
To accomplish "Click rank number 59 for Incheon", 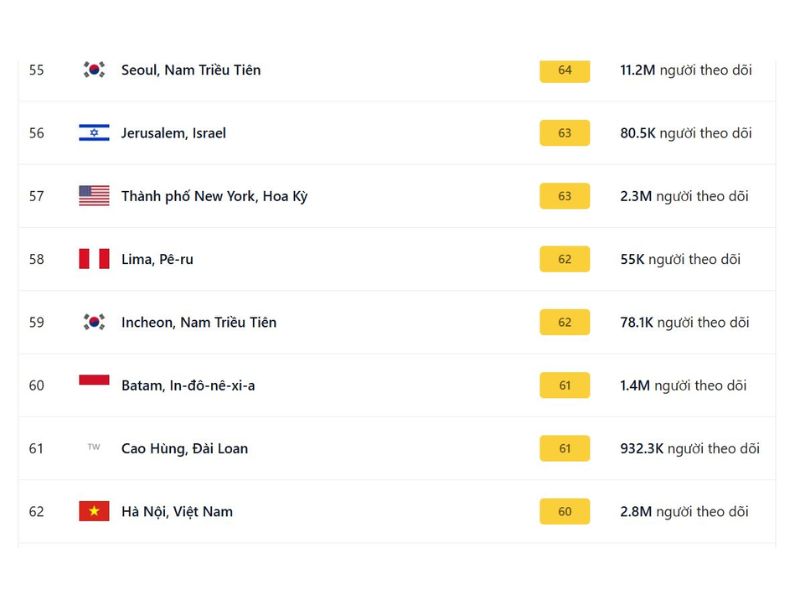I will 37,322.
